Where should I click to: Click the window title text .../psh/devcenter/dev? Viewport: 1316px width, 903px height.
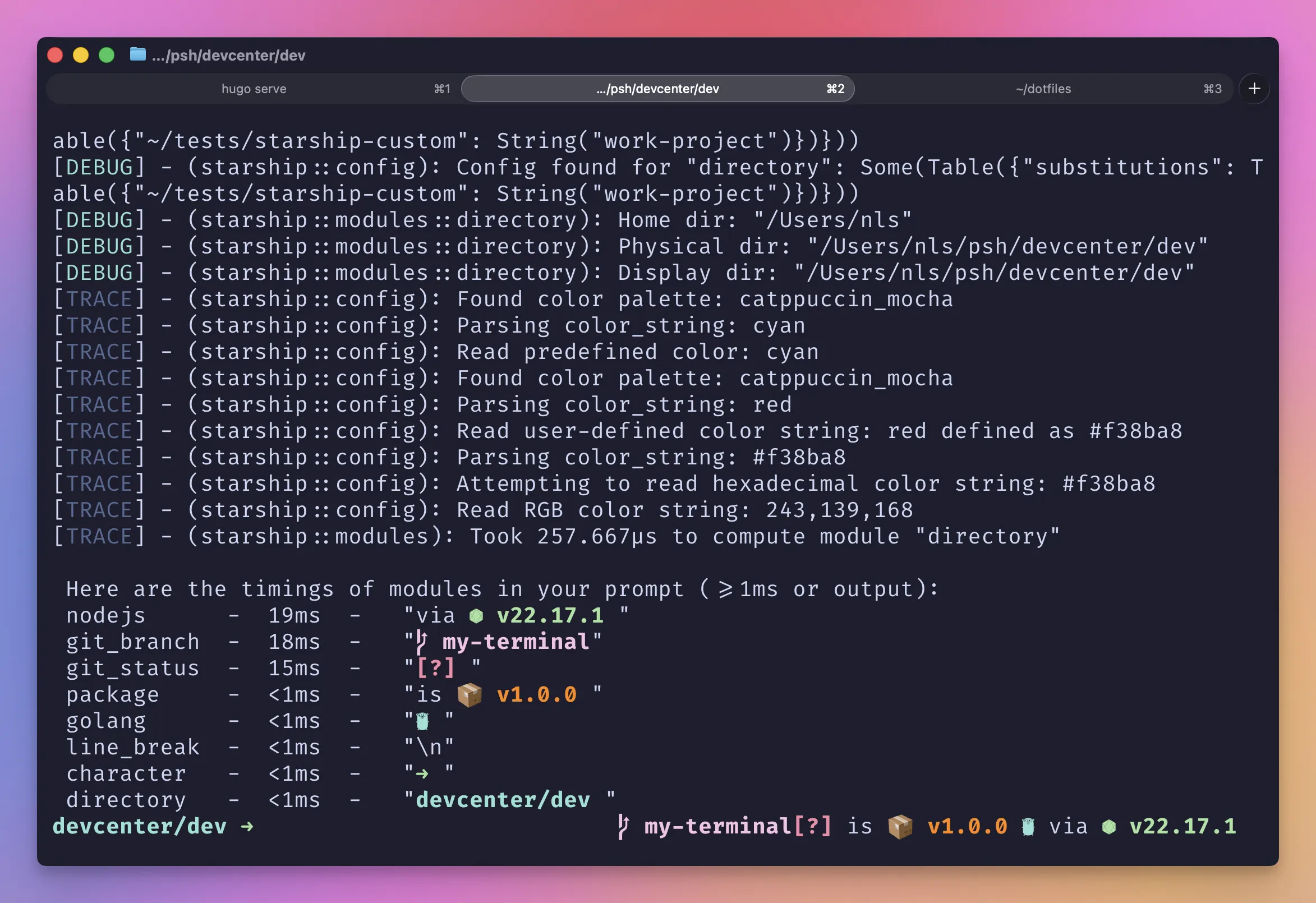click(229, 55)
